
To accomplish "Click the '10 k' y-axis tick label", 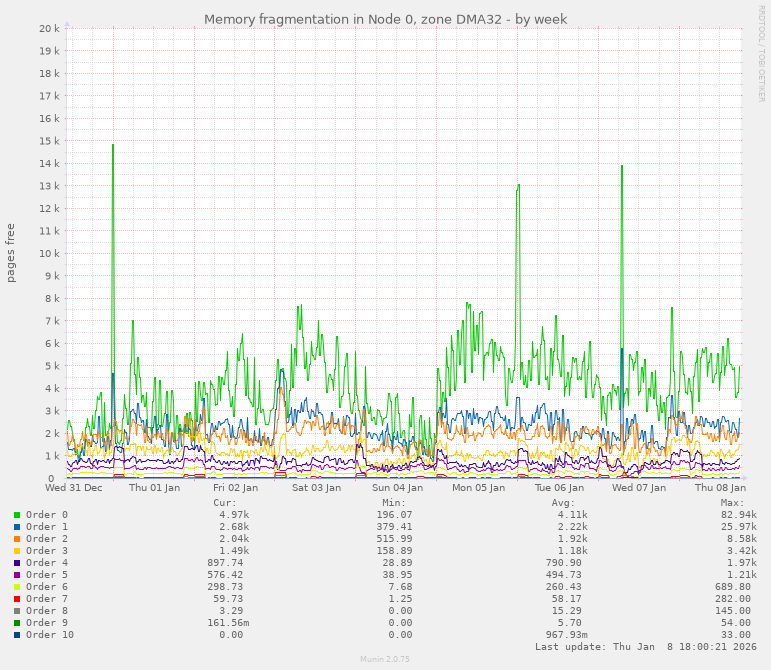I will (49, 254).
